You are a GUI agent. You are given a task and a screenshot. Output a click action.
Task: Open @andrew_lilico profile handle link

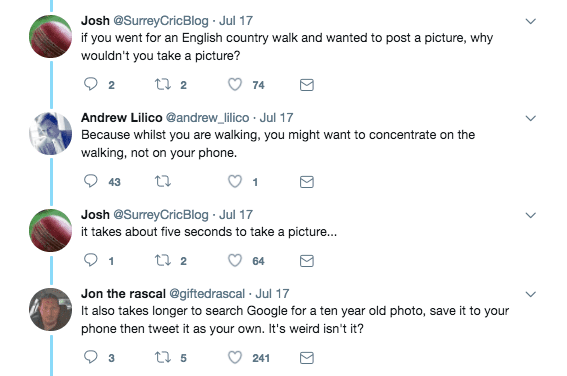click(208, 118)
